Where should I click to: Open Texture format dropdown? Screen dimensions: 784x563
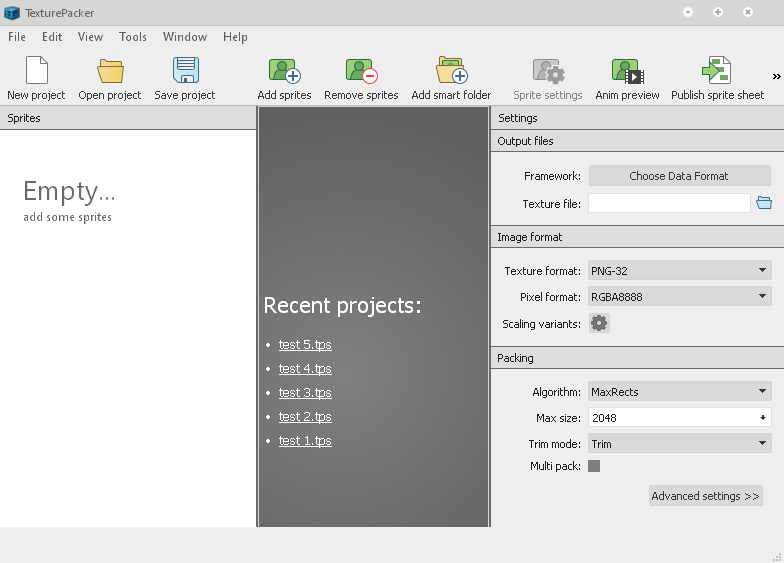click(x=680, y=270)
